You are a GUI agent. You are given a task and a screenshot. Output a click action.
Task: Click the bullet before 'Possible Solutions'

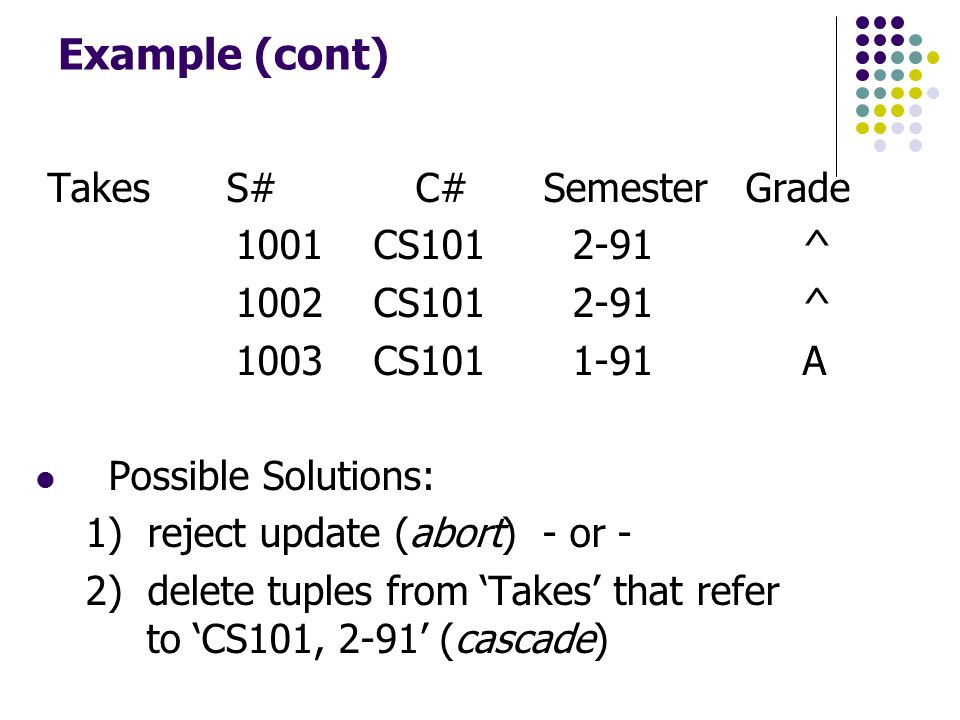click(45, 479)
